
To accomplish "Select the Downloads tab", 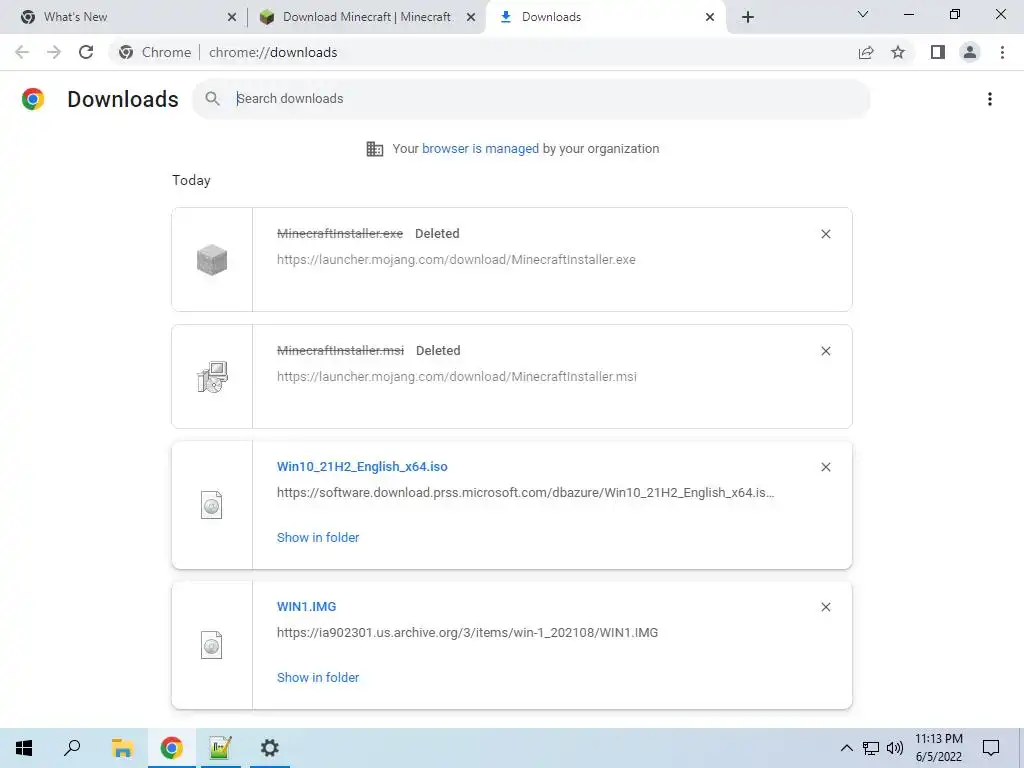I will (604, 17).
